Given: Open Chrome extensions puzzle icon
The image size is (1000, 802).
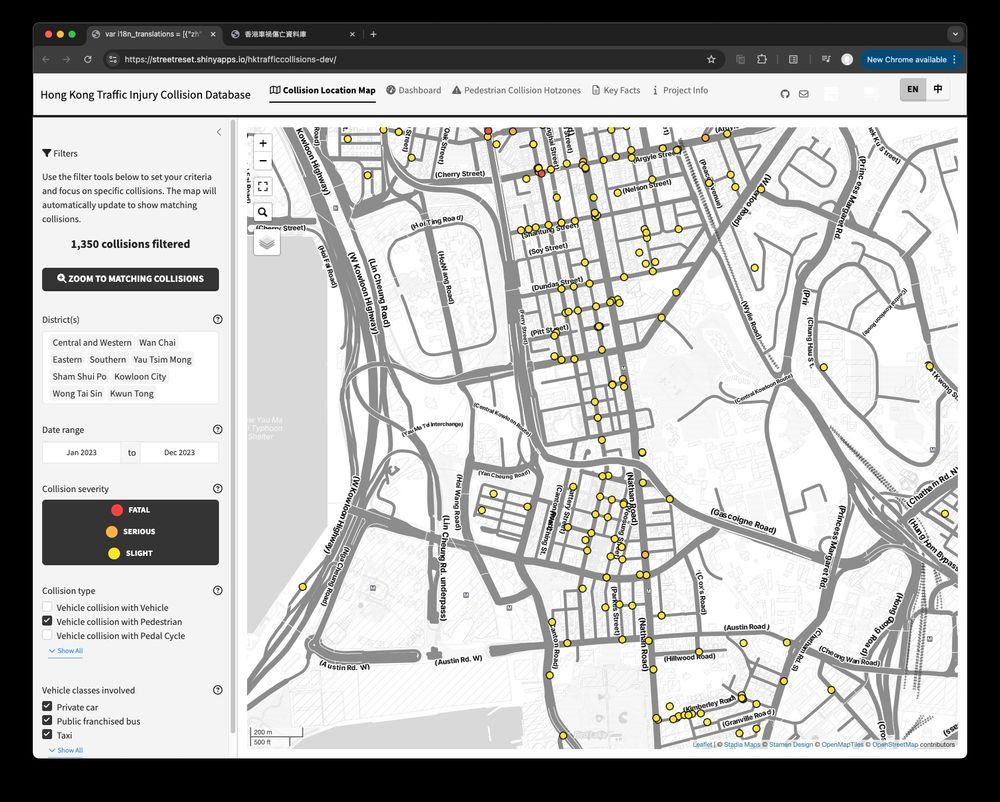Looking at the screenshot, I should coord(761,59).
